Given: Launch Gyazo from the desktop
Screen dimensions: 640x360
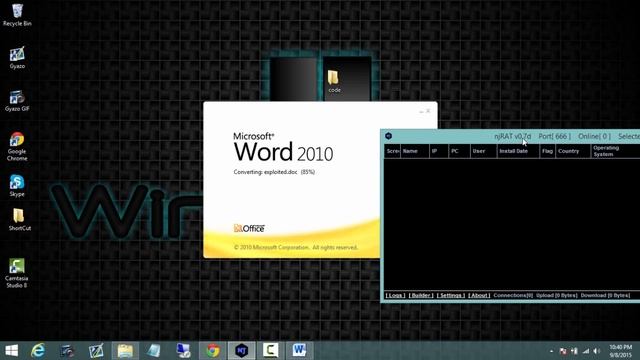Looking at the screenshot, I should point(17,58).
